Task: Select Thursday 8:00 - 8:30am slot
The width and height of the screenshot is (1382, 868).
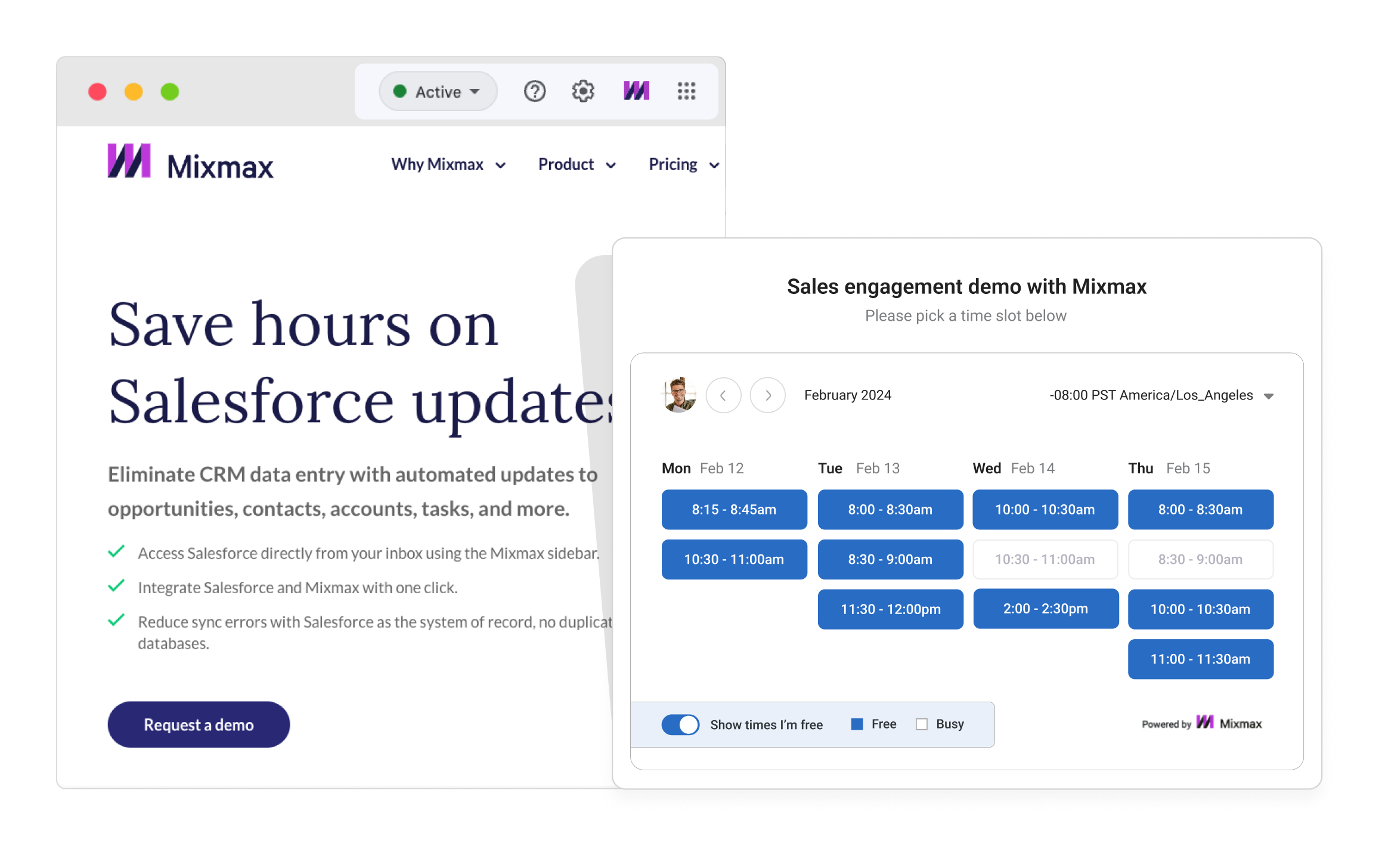Action: click(1201, 509)
